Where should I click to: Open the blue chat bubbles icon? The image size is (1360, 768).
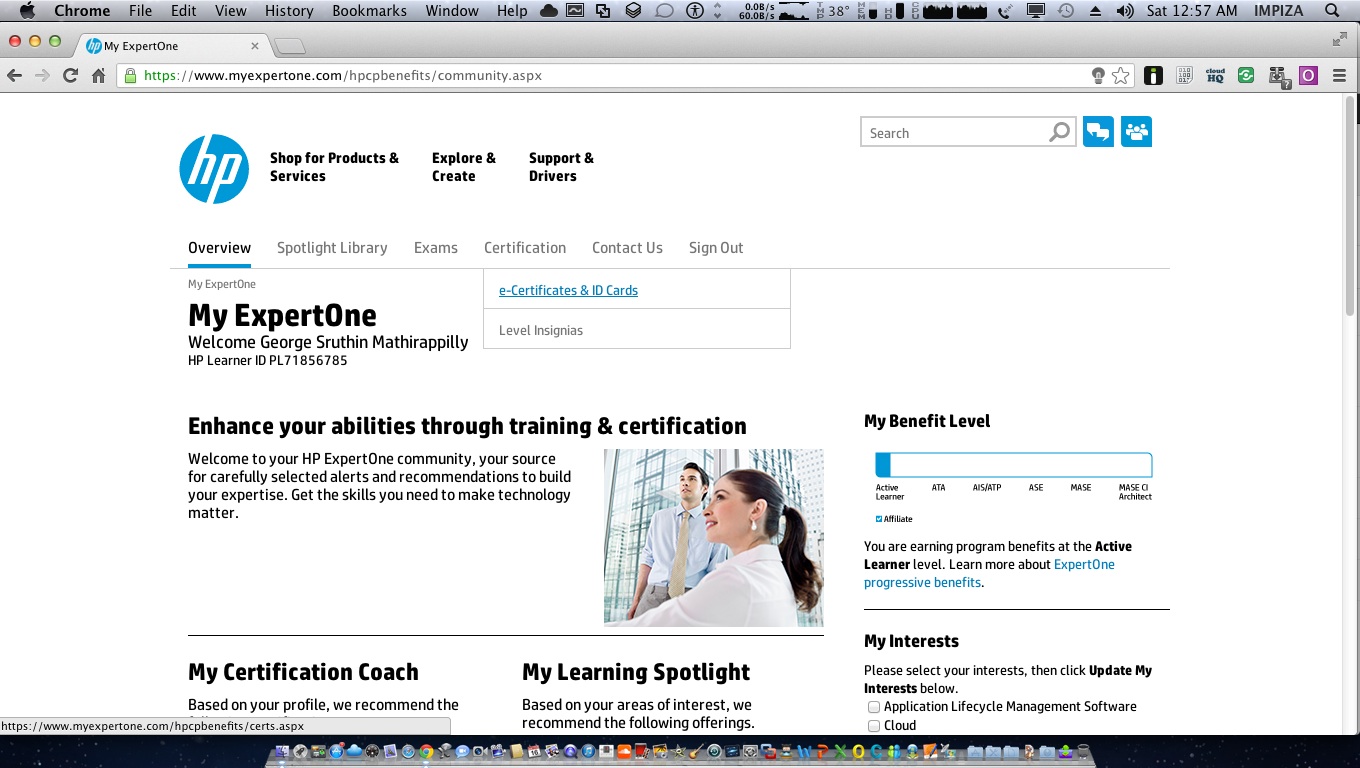1098,132
